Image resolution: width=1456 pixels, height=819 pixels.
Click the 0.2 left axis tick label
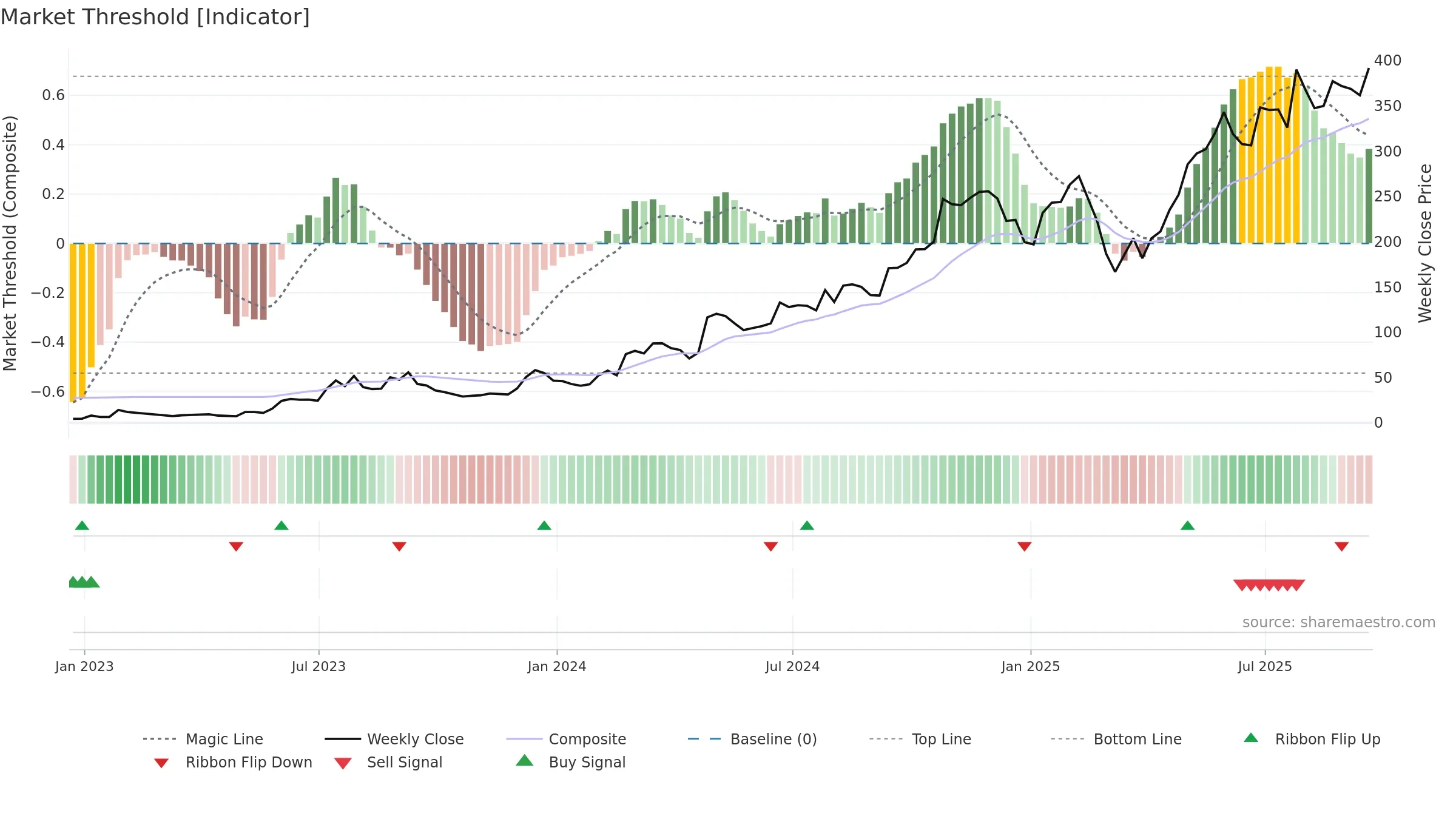[53, 194]
